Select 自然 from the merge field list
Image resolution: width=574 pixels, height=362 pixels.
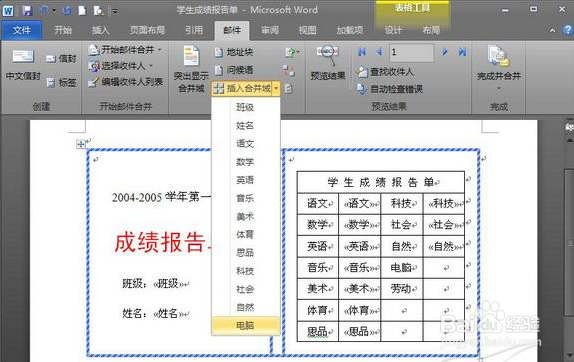(245, 307)
